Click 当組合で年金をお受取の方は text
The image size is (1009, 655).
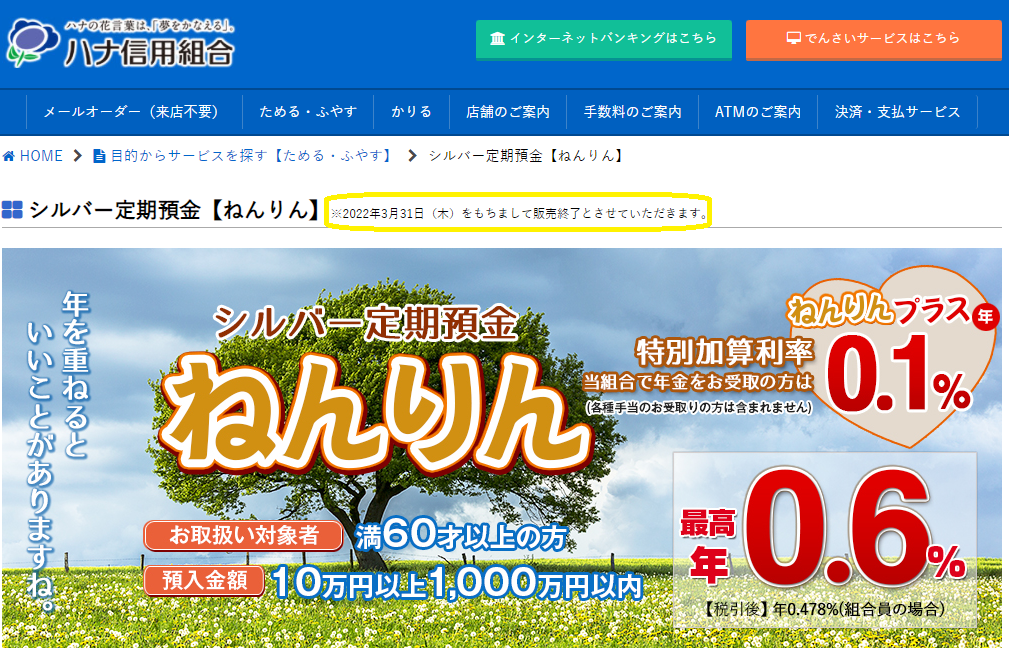click(x=698, y=382)
